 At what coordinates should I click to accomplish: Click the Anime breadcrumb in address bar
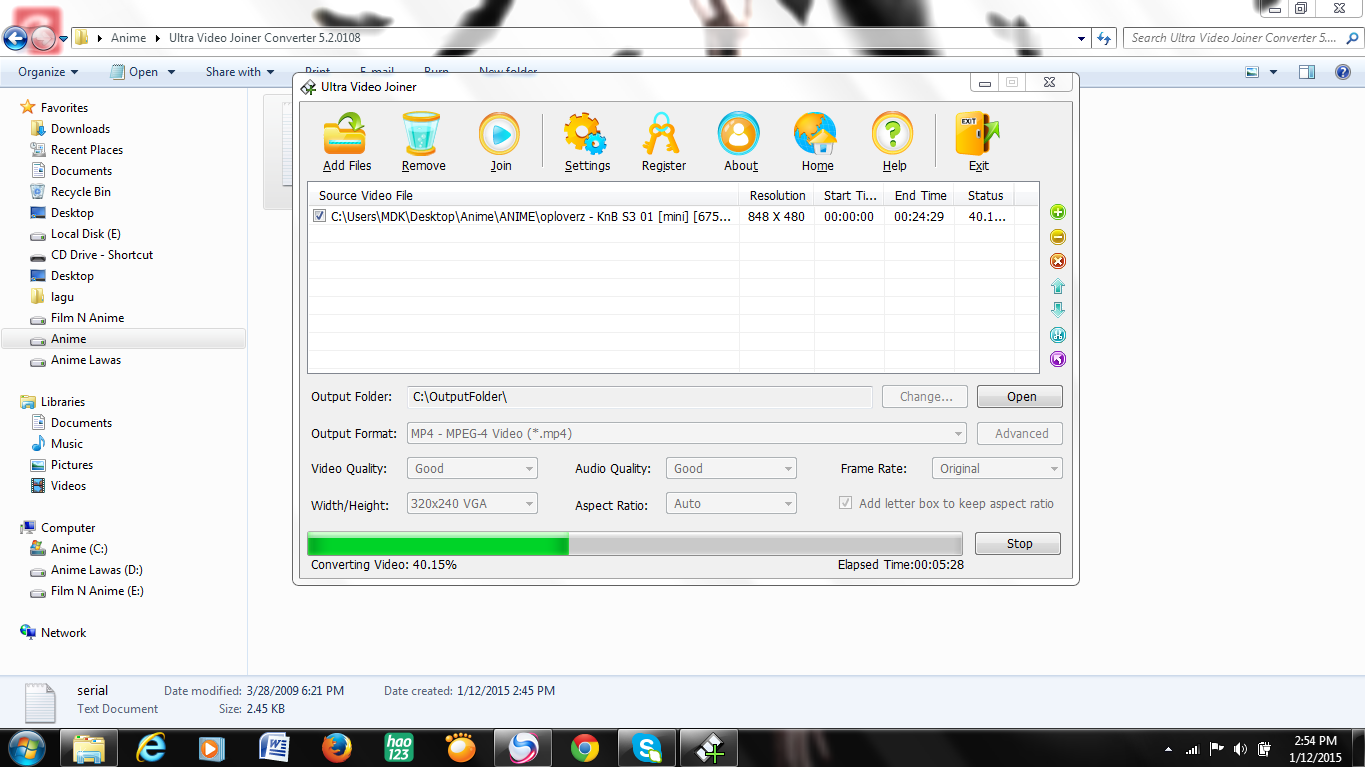coord(128,38)
